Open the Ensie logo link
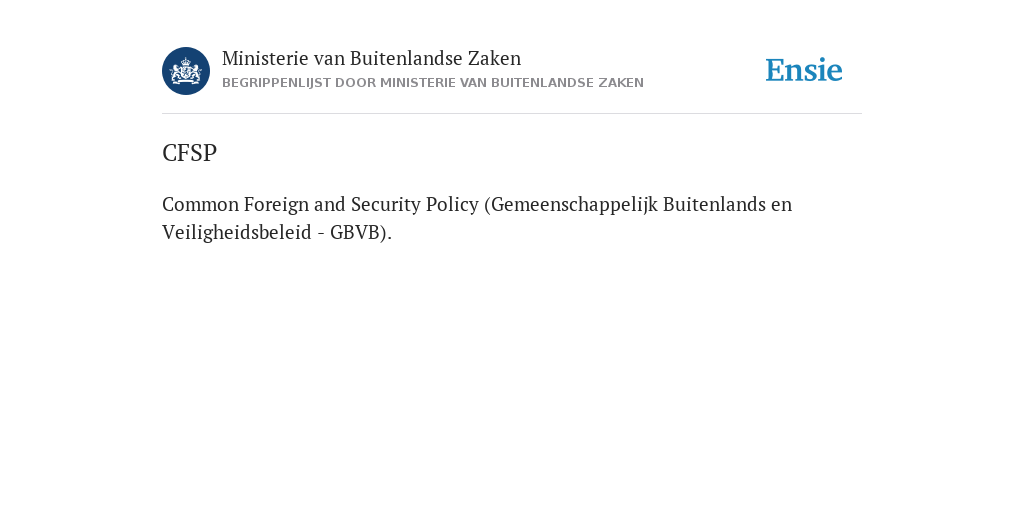1024x512 pixels. (x=804, y=70)
